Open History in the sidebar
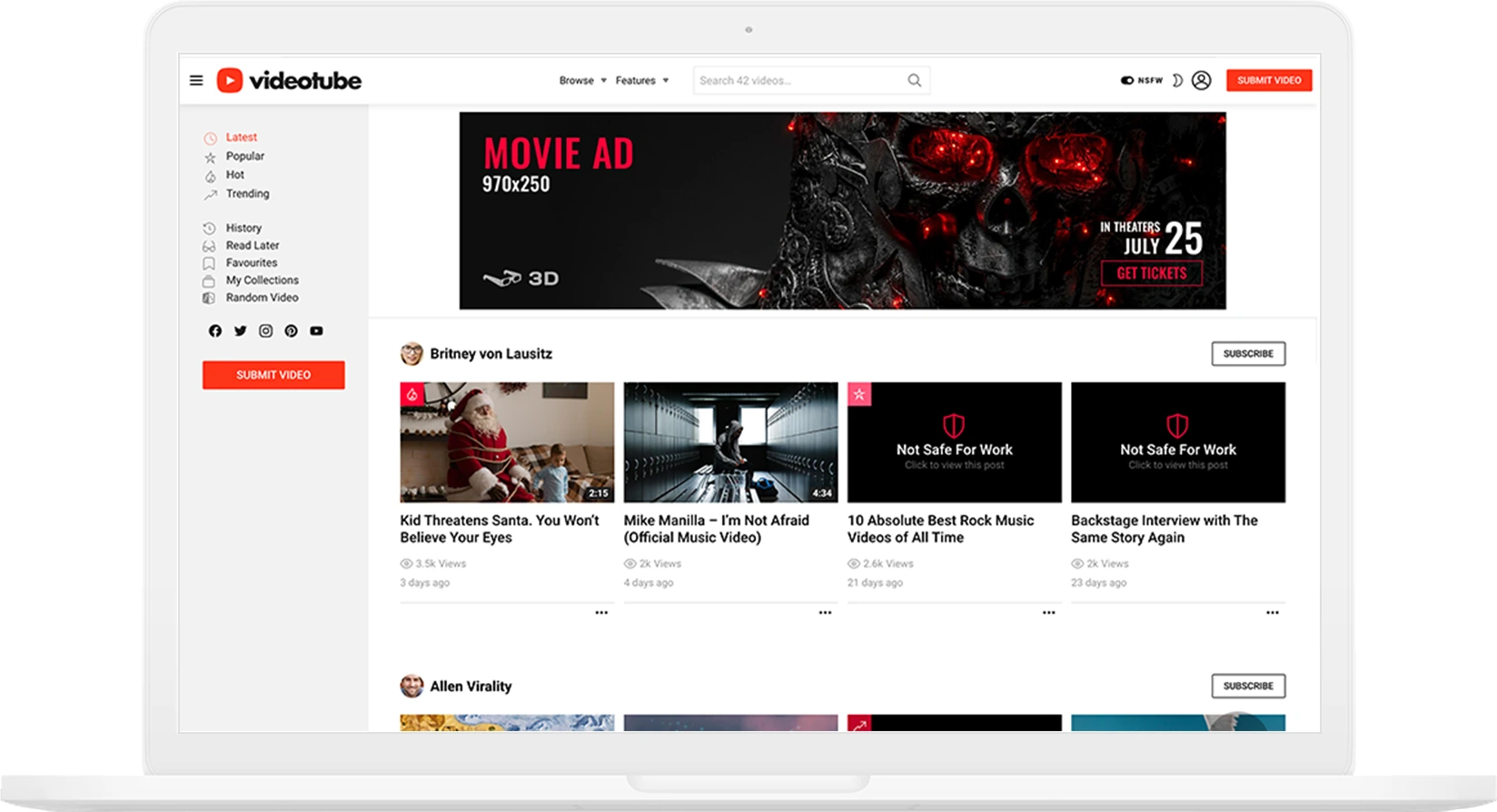1497x812 pixels. [243, 228]
